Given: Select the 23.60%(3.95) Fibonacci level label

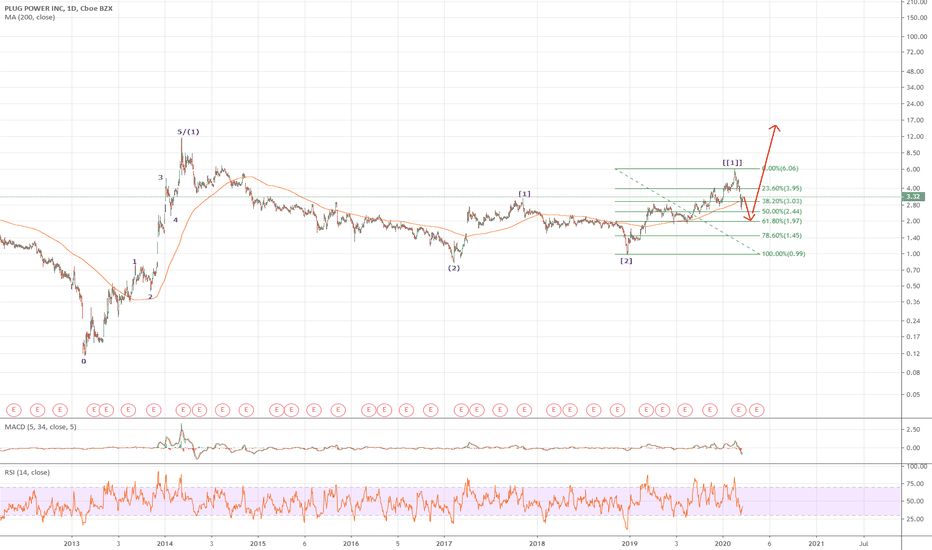Looking at the screenshot, I should point(782,188).
